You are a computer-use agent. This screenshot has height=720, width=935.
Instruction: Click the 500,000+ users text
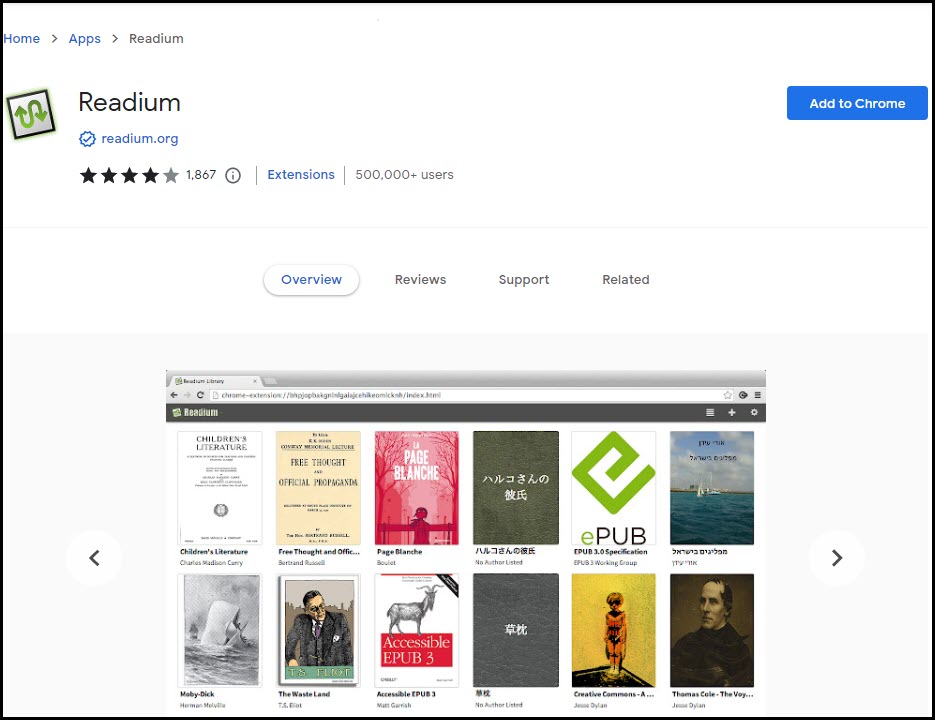[x=404, y=175]
